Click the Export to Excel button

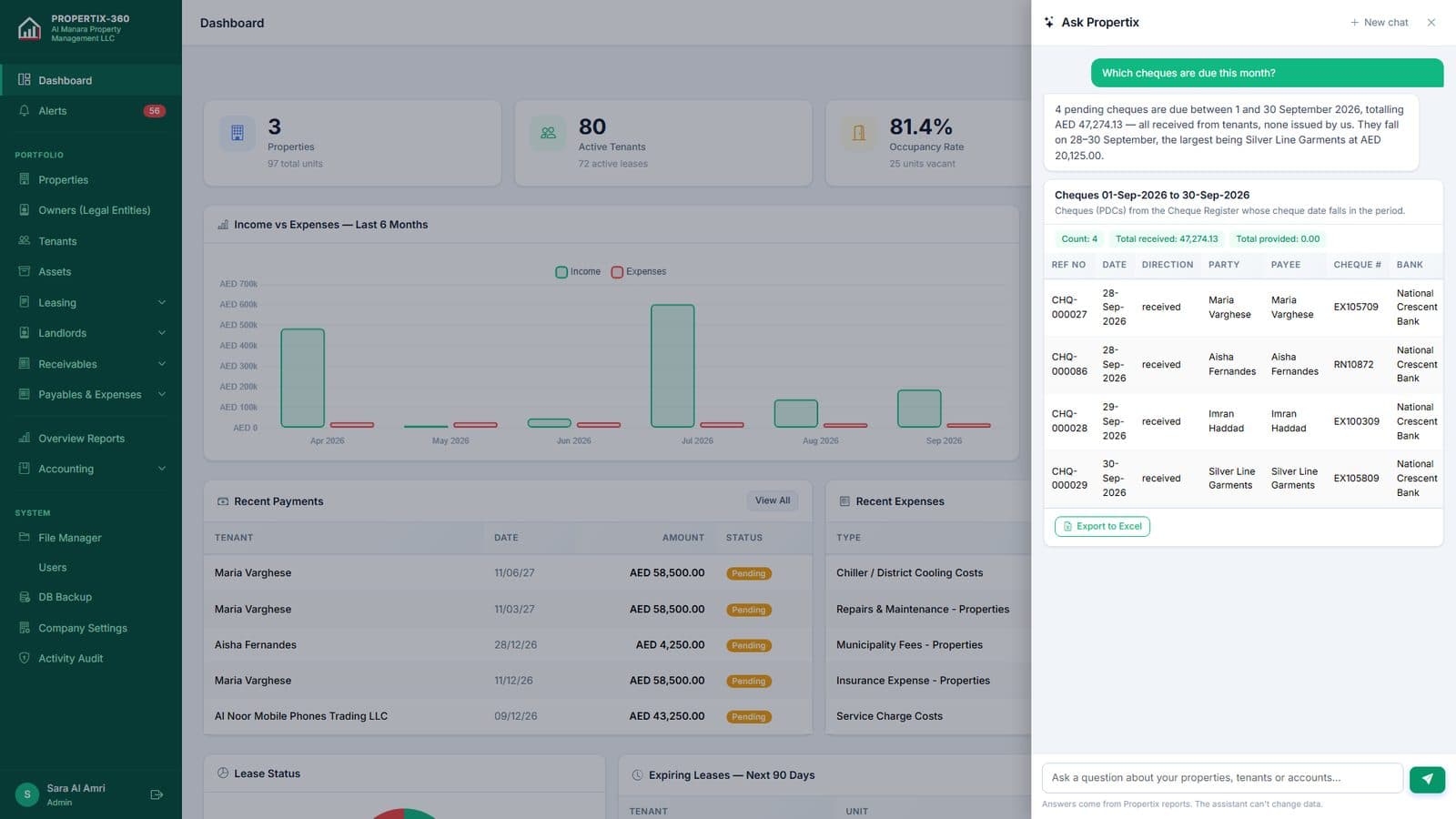tap(1102, 526)
